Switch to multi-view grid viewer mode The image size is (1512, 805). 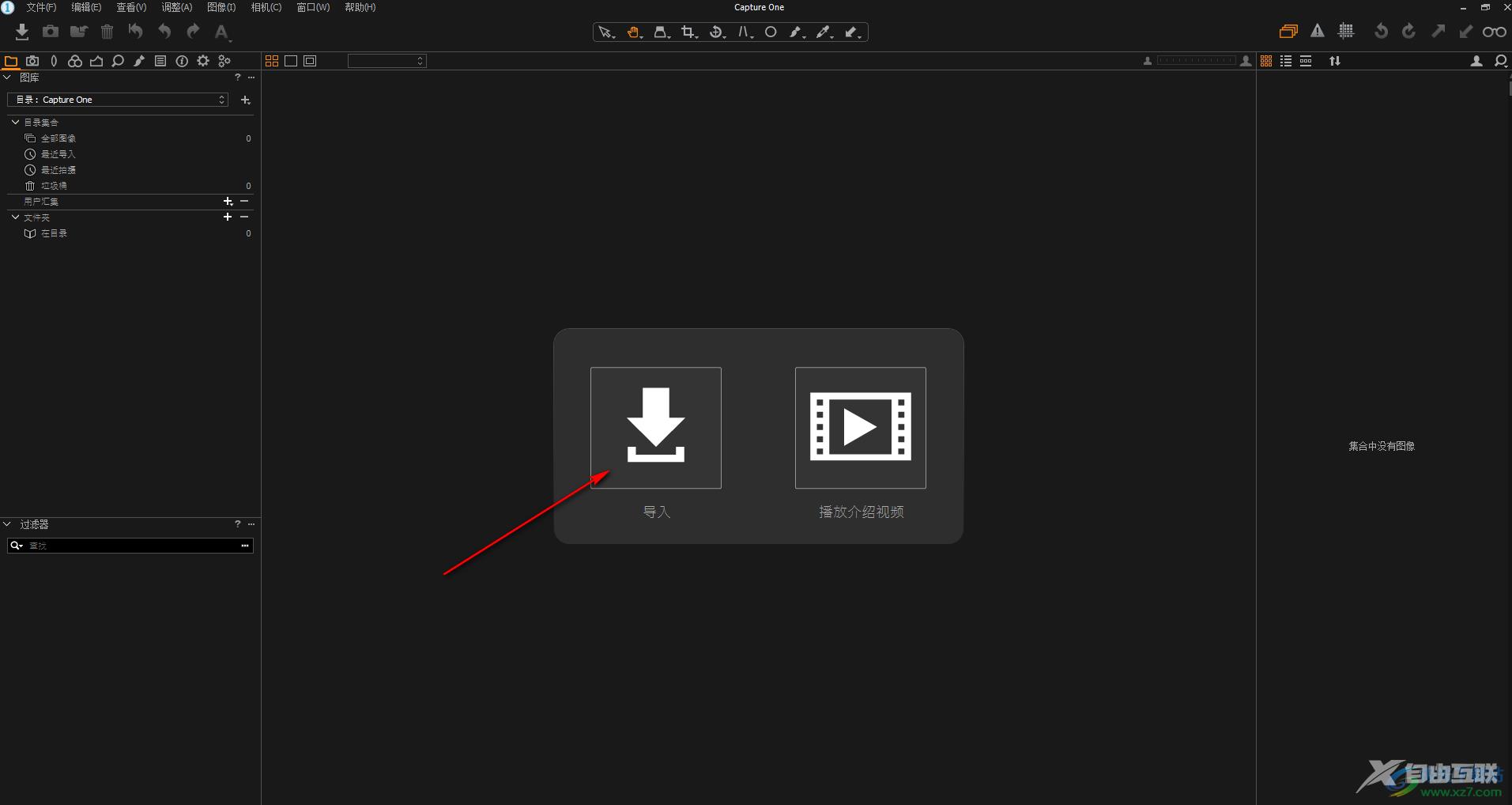[272, 61]
